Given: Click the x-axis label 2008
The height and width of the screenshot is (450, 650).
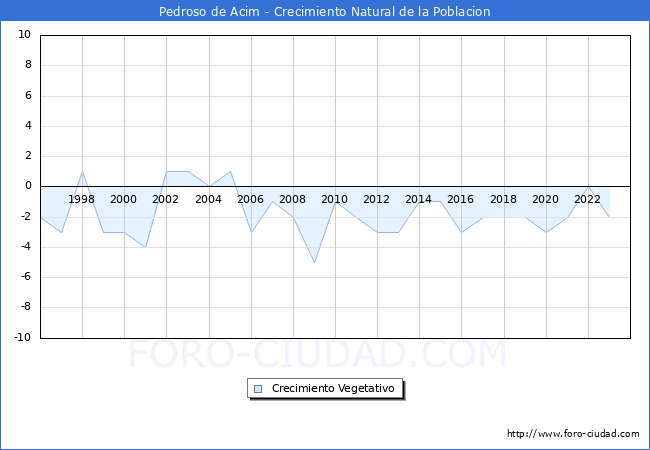Looking at the screenshot, I should point(292,199).
